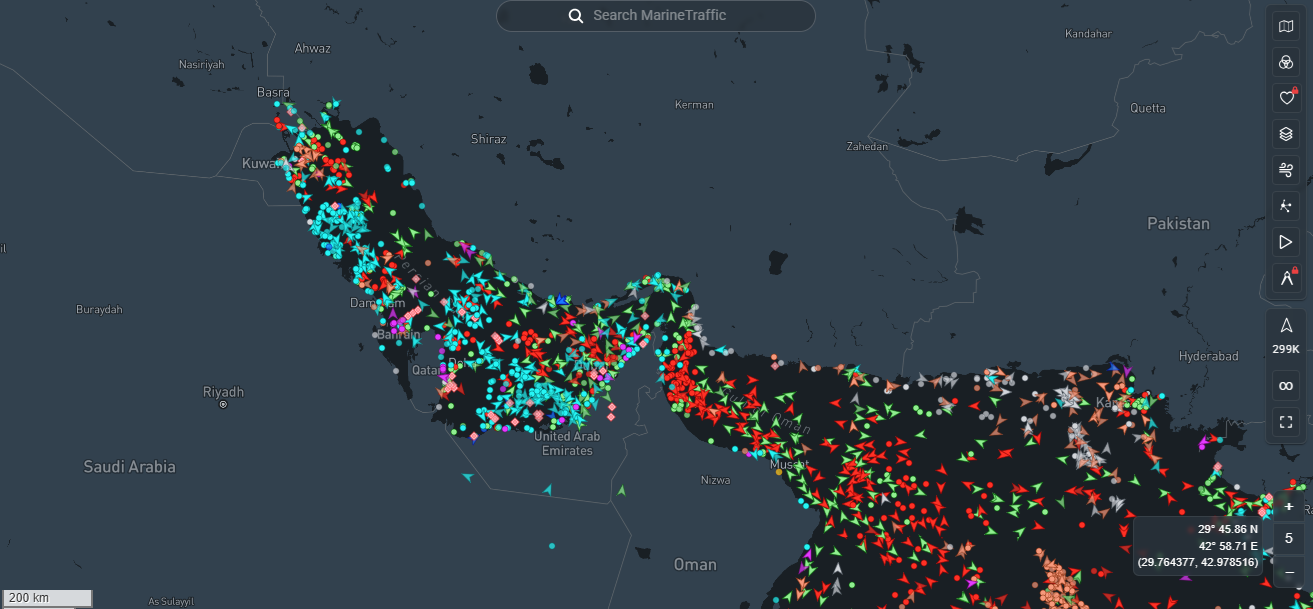
Task: Toggle the wind weather overlay icon
Action: tap(1286, 170)
